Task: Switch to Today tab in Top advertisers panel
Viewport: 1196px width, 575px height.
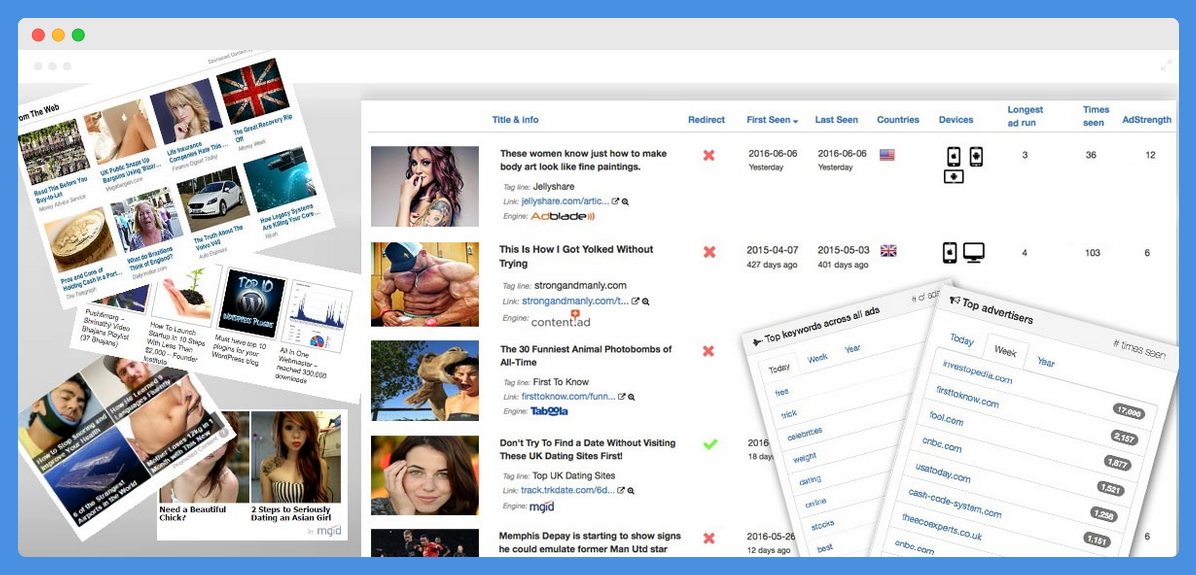Action: tap(962, 340)
